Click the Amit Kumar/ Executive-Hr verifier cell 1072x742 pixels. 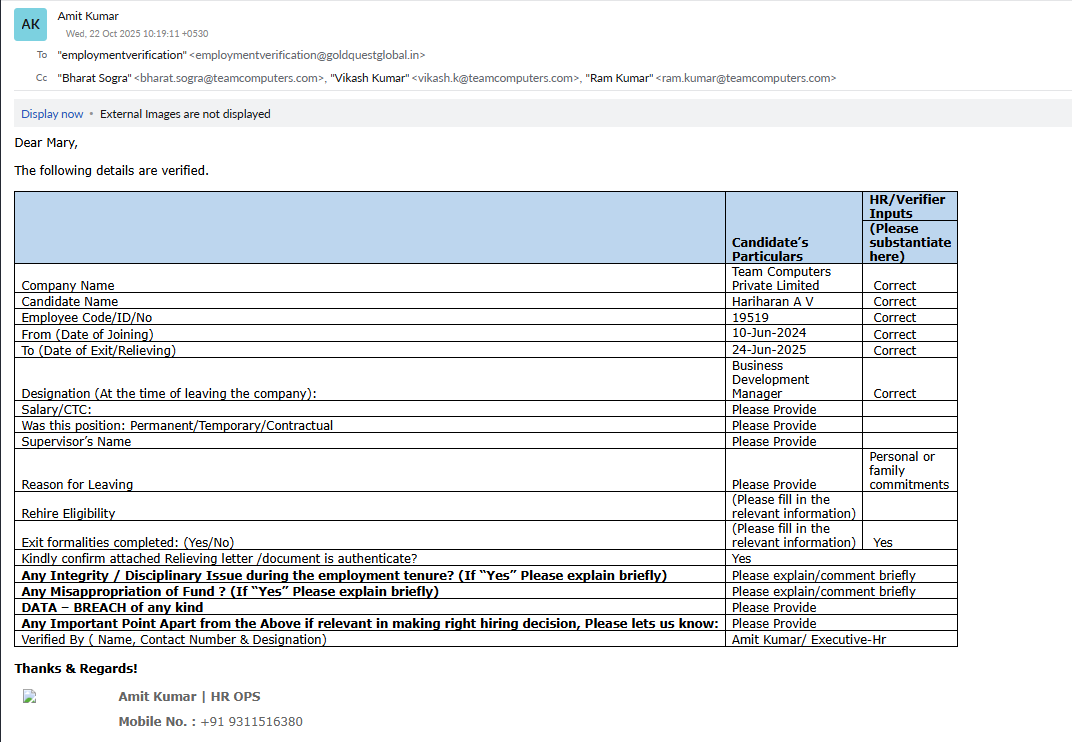808,639
